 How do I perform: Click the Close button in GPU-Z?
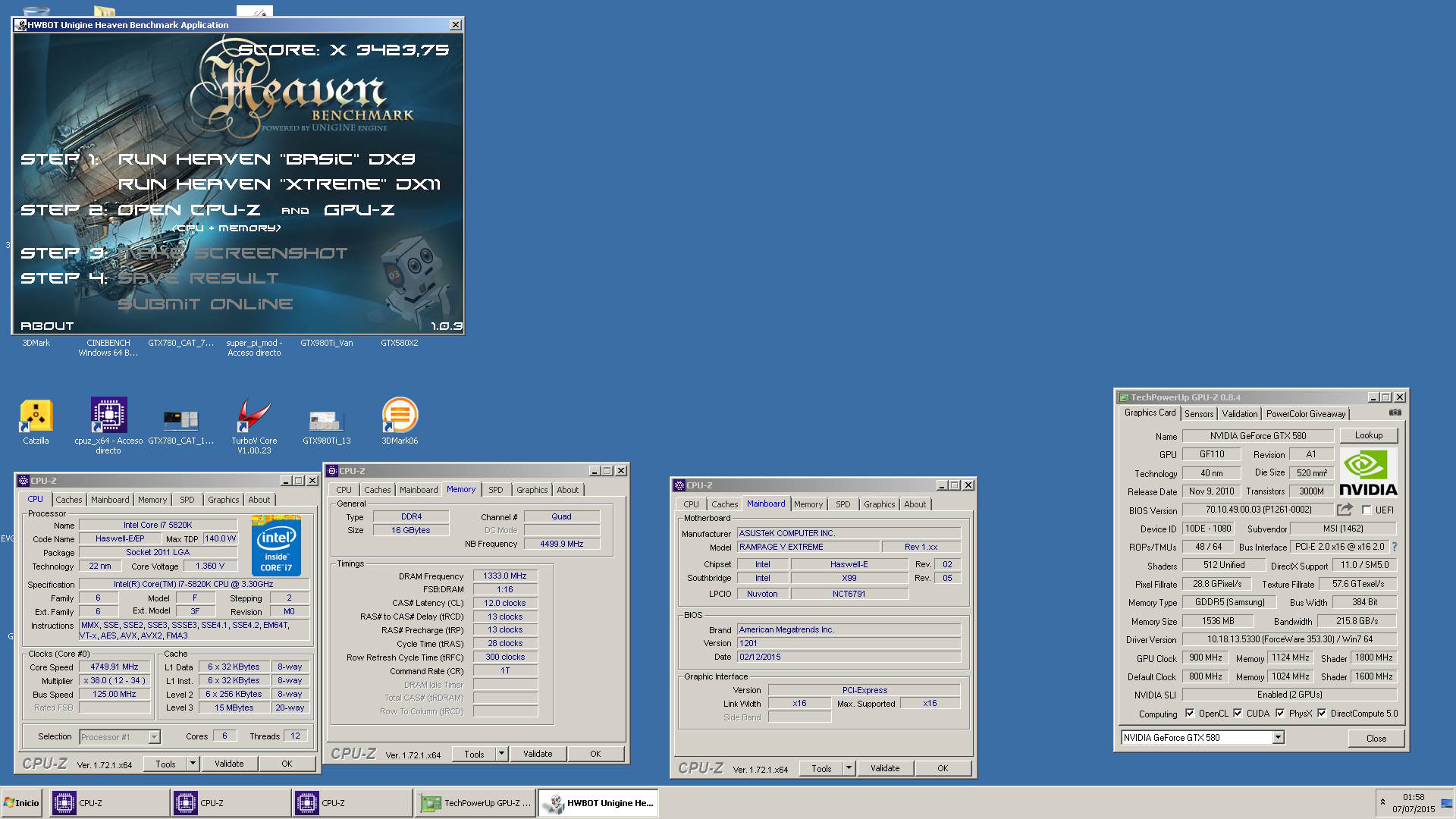[x=1376, y=738]
